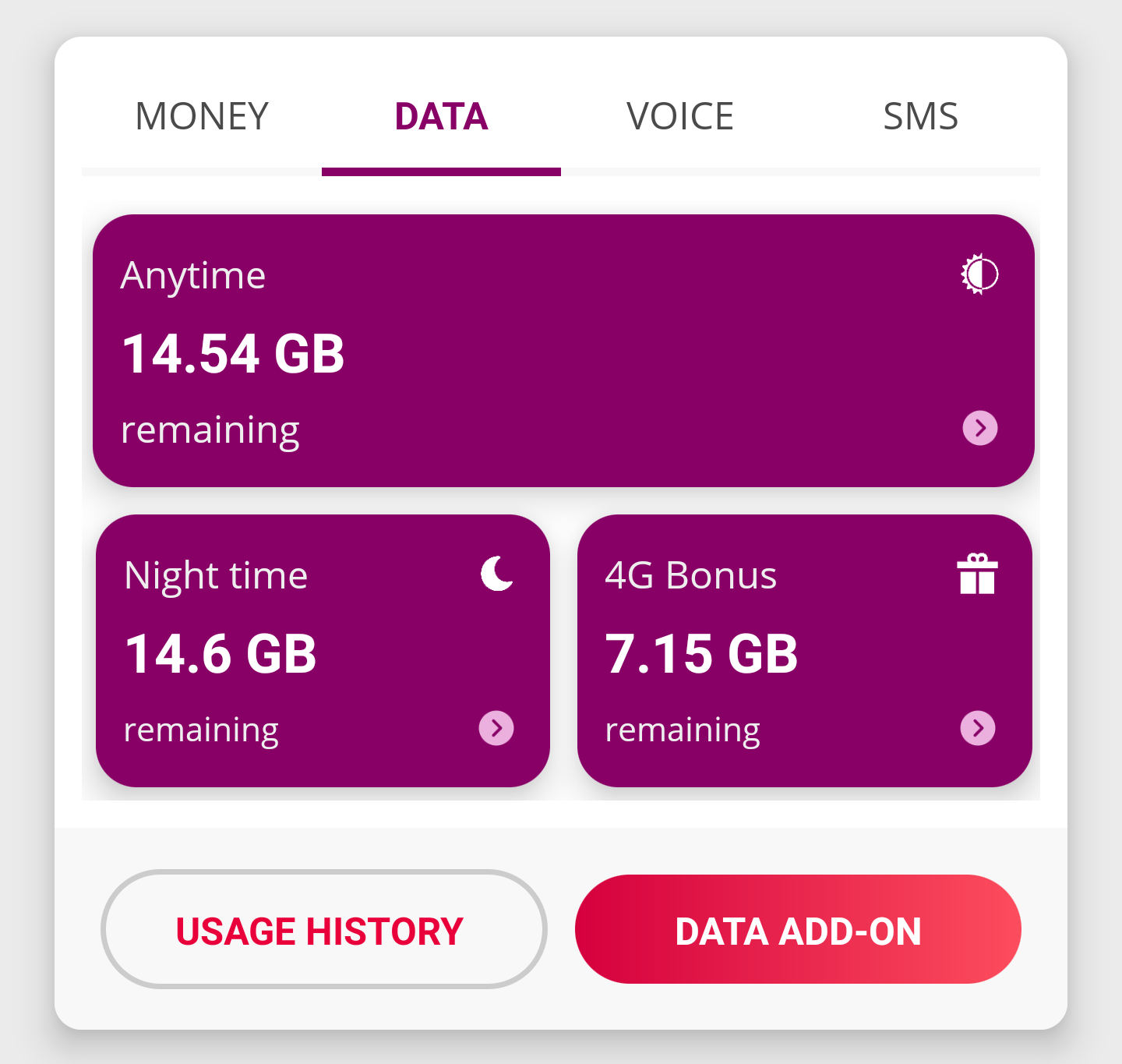
Task: Click the day-night sun icon on Anytime card
Action: coord(979,274)
